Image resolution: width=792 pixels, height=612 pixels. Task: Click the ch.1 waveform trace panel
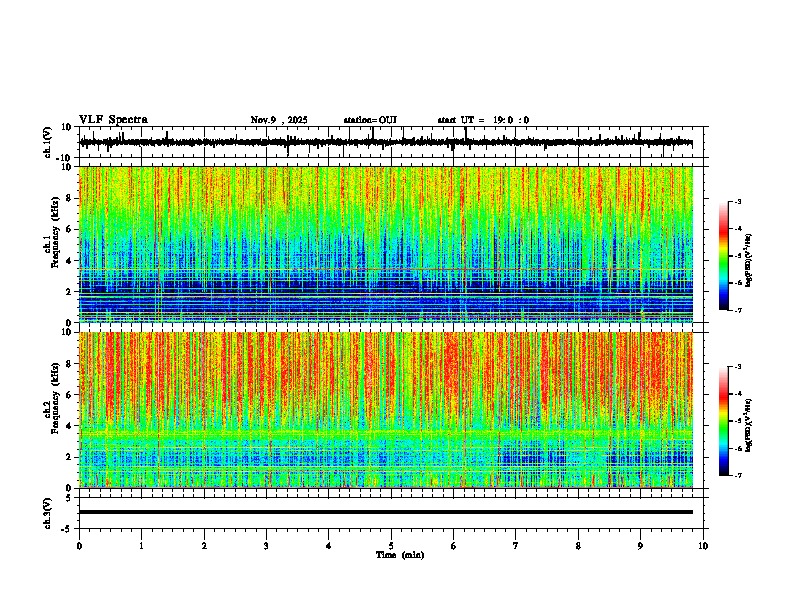click(x=393, y=142)
